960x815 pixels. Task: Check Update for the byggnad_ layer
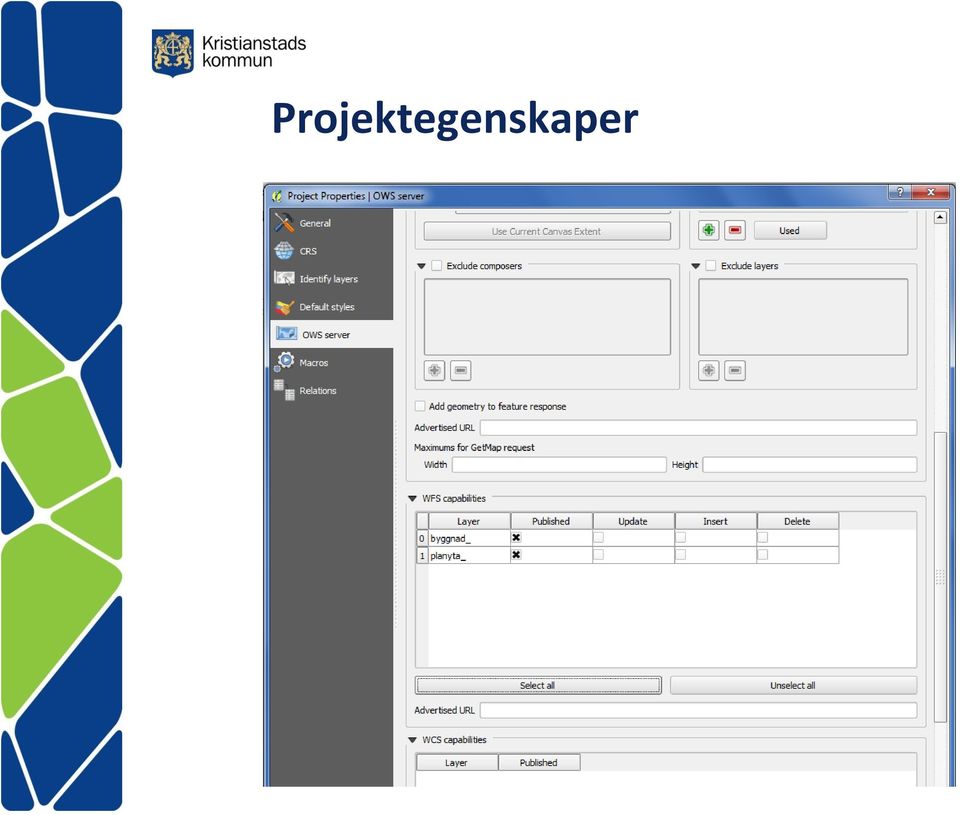click(x=599, y=538)
